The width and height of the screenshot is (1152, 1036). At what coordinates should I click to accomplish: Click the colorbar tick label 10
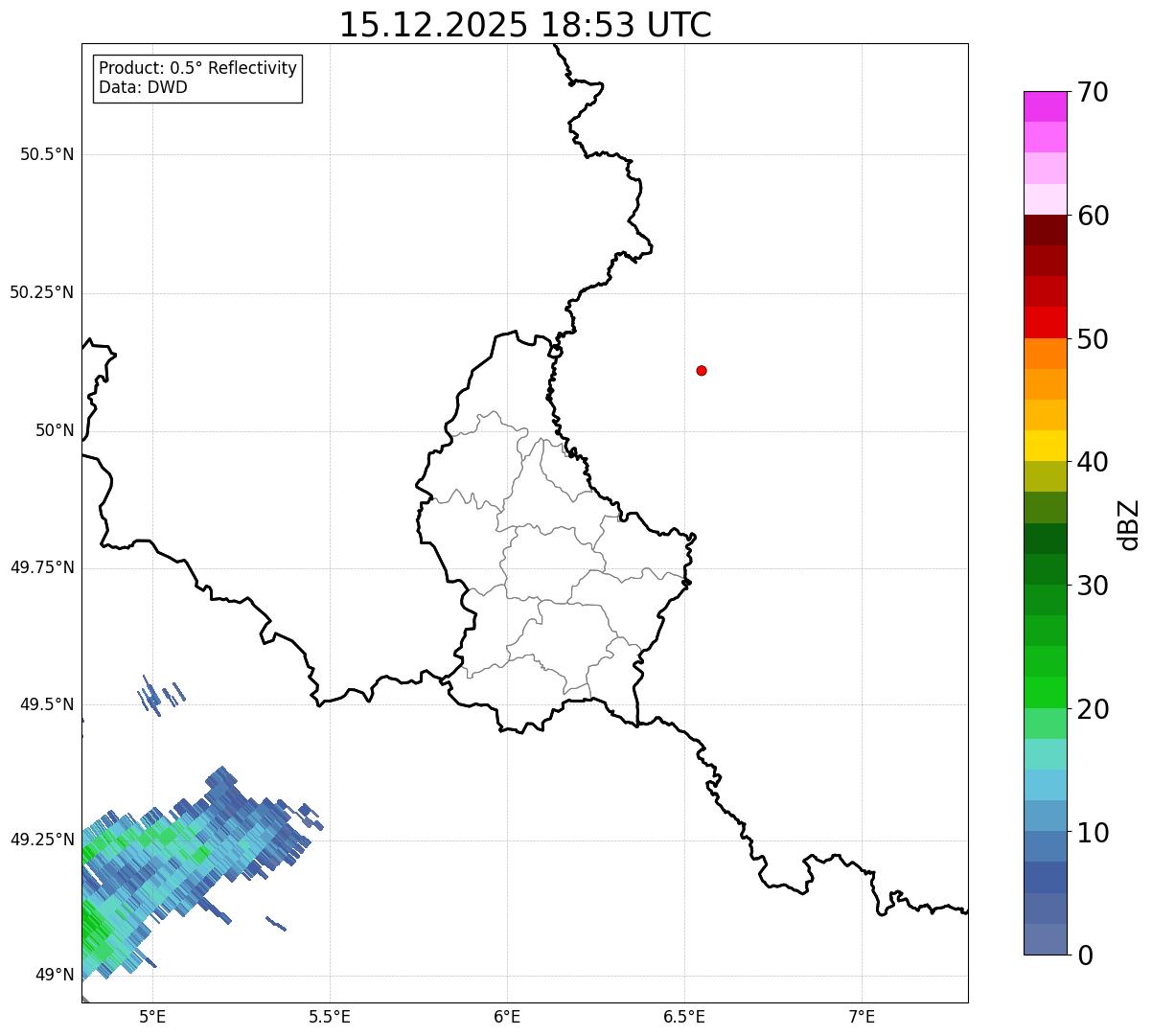[x=1093, y=832]
